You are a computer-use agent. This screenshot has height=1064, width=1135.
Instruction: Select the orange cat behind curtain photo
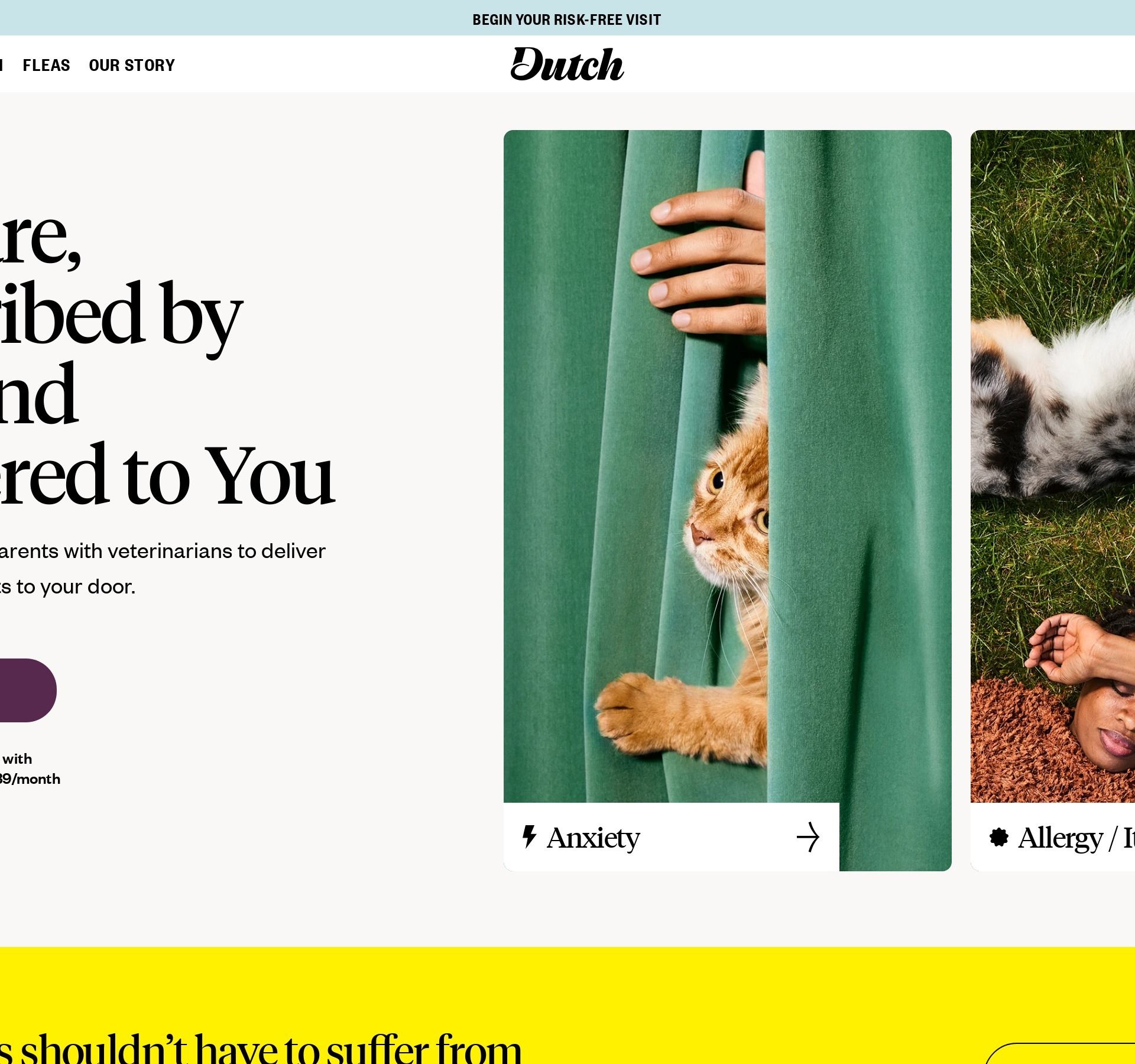coord(728,466)
